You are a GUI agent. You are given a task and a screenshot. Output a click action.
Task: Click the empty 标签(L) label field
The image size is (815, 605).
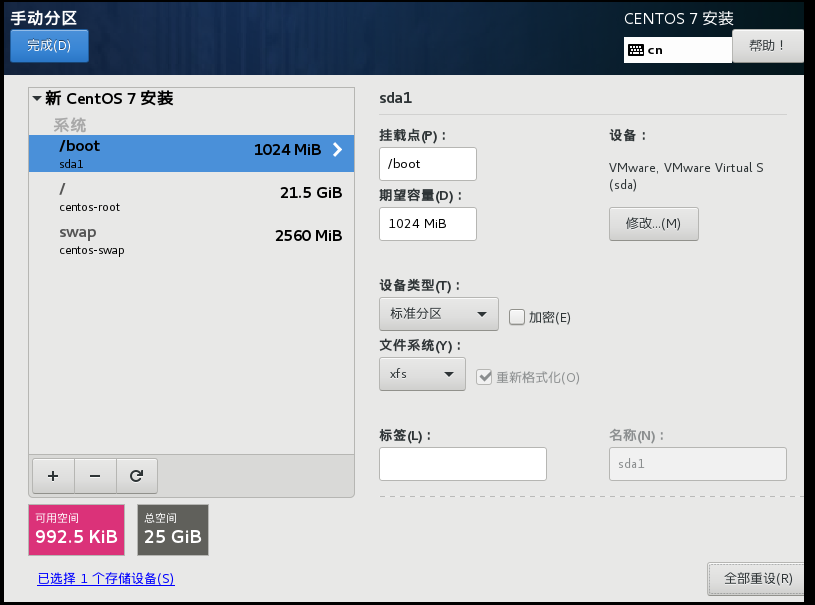463,464
